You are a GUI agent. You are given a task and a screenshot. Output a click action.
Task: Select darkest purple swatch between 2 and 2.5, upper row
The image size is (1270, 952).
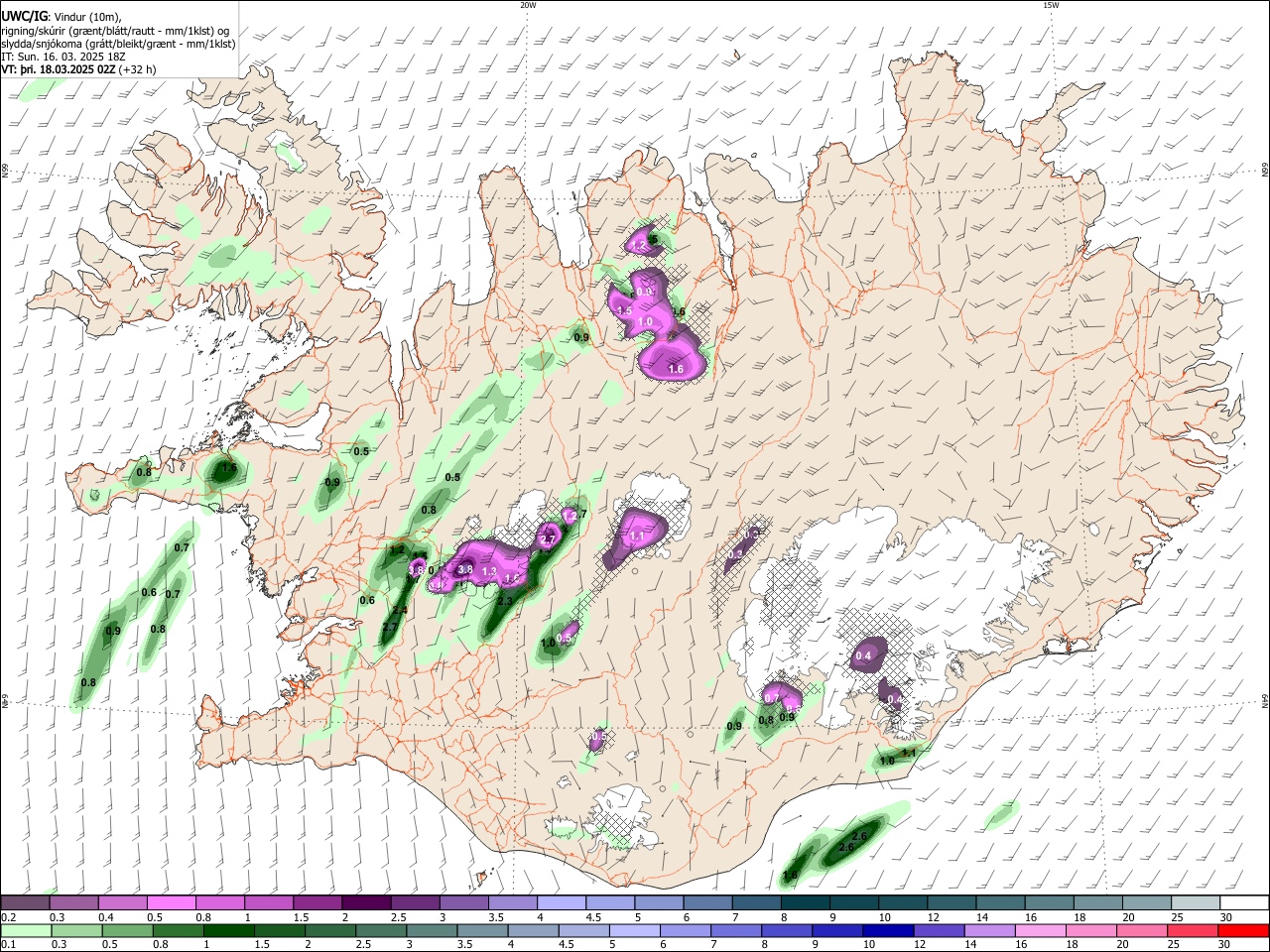pos(366,903)
